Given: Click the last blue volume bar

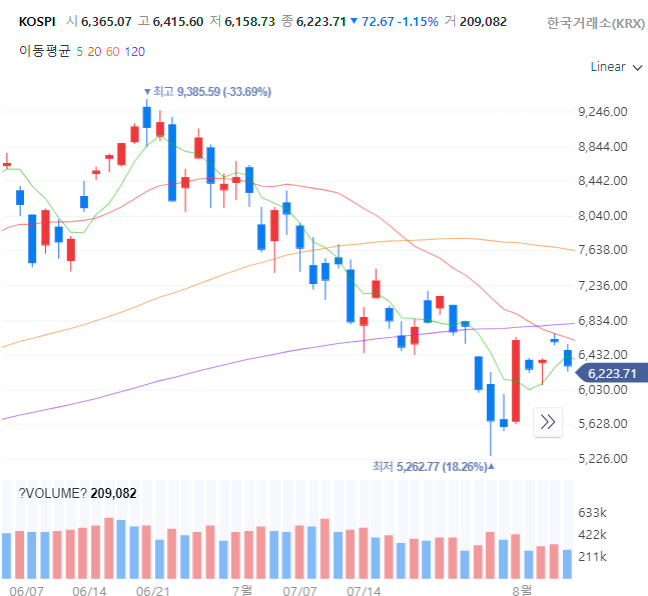Looking at the screenshot, I should (x=567, y=564).
